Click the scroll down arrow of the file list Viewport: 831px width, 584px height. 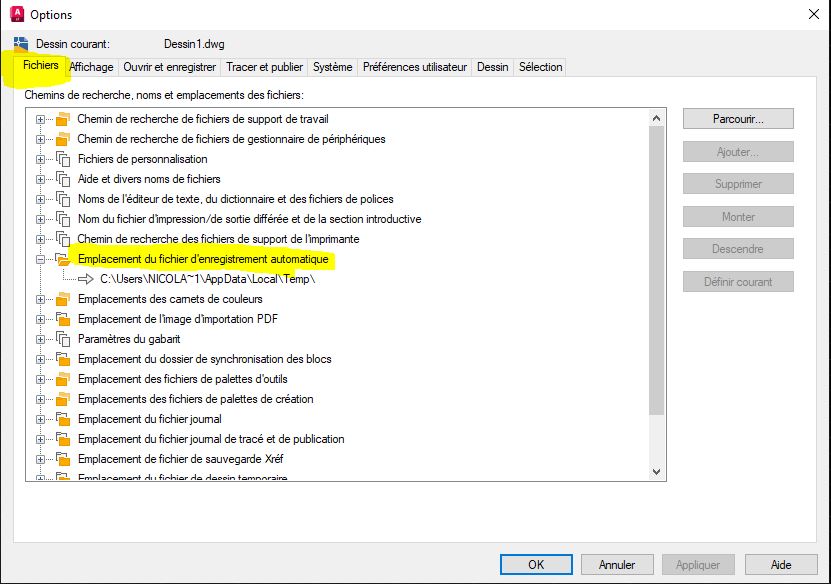point(657,471)
